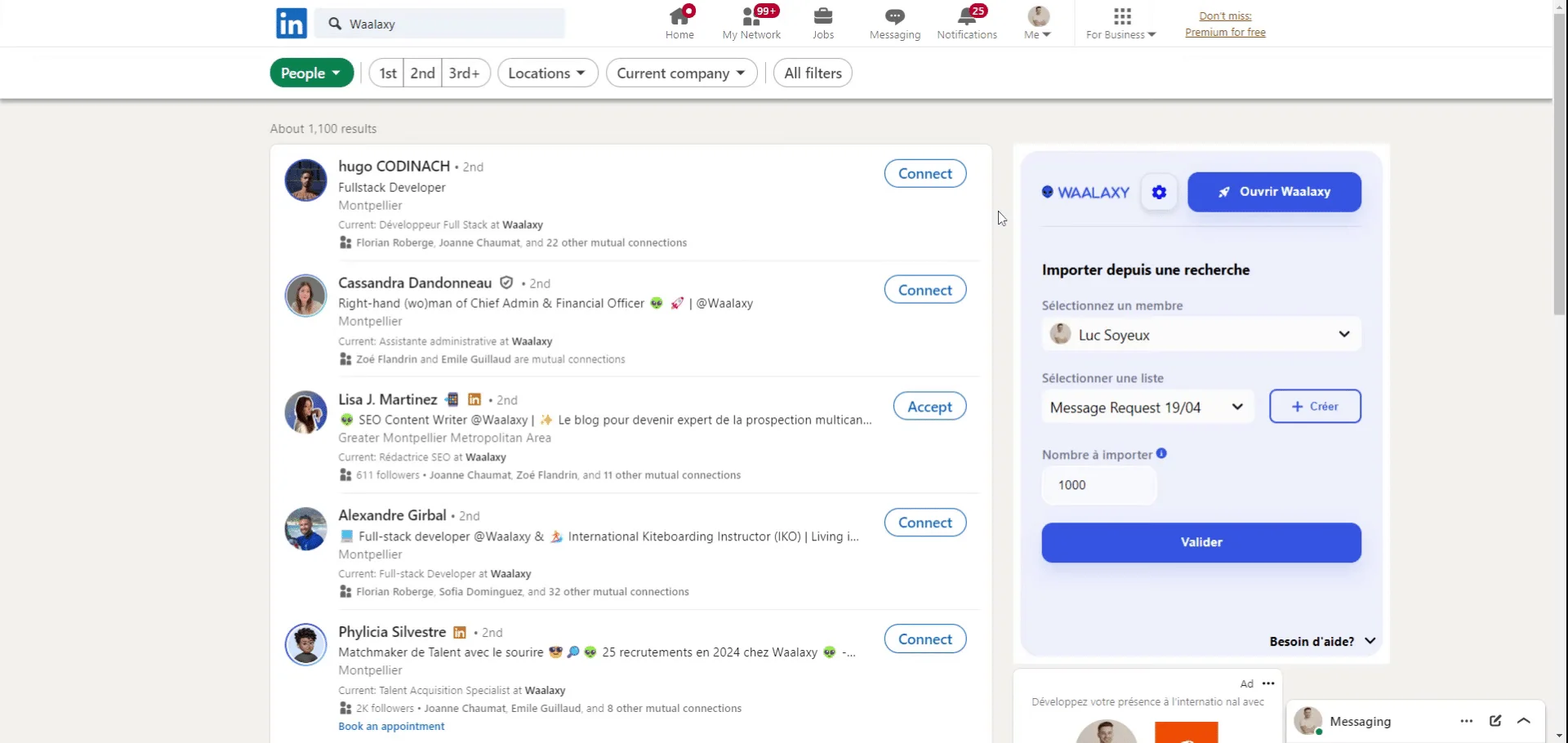
Task: Connect with hugo CODINACH
Action: [925, 173]
